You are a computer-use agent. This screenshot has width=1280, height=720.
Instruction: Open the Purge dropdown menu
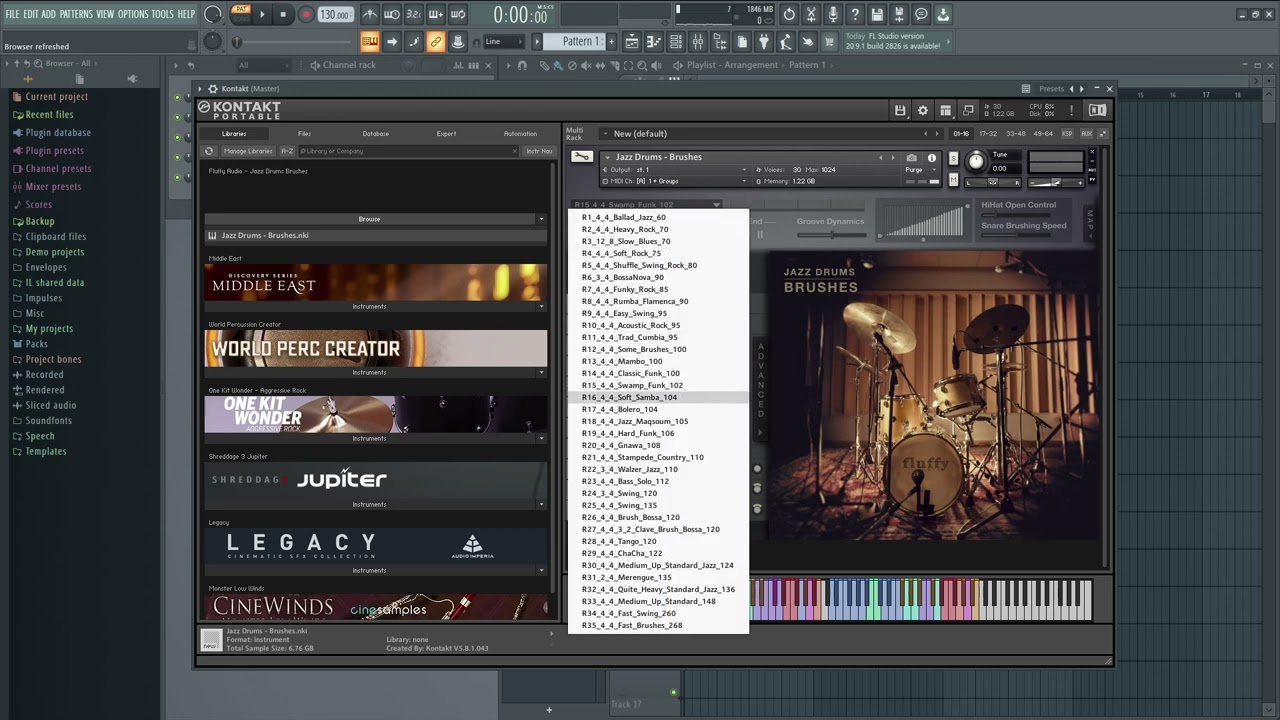(x=919, y=170)
